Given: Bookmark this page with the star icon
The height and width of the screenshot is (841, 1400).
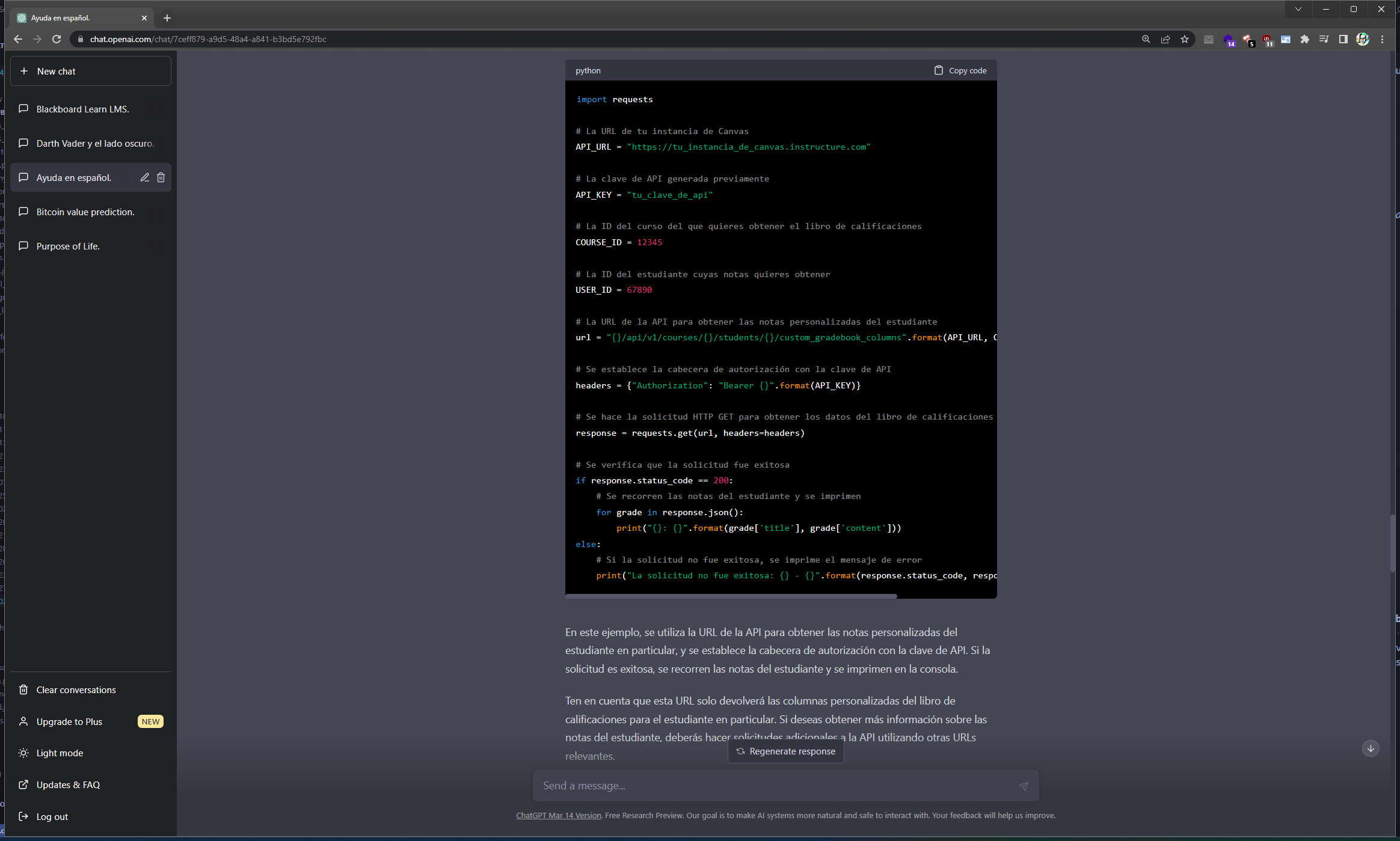Looking at the screenshot, I should click(1185, 39).
